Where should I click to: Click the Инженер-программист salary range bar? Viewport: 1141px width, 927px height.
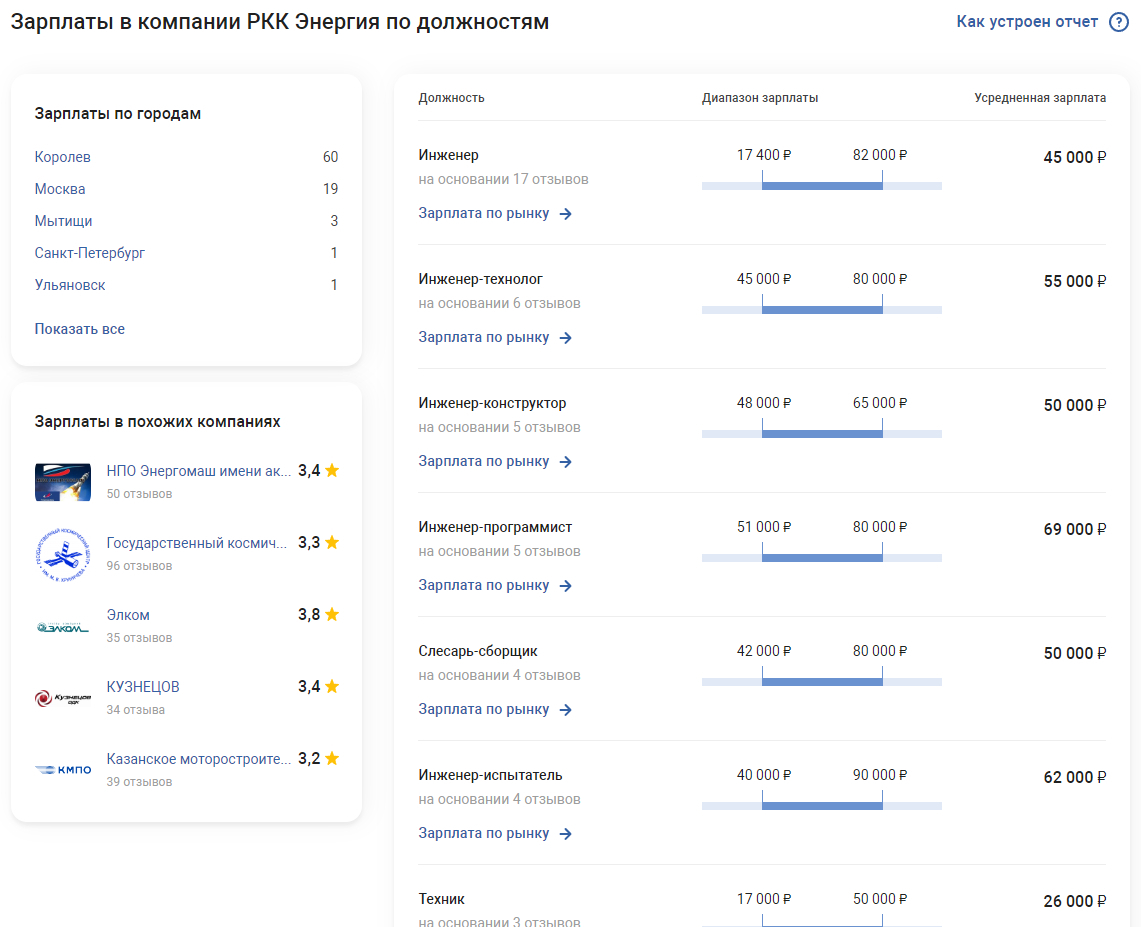coord(822,557)
